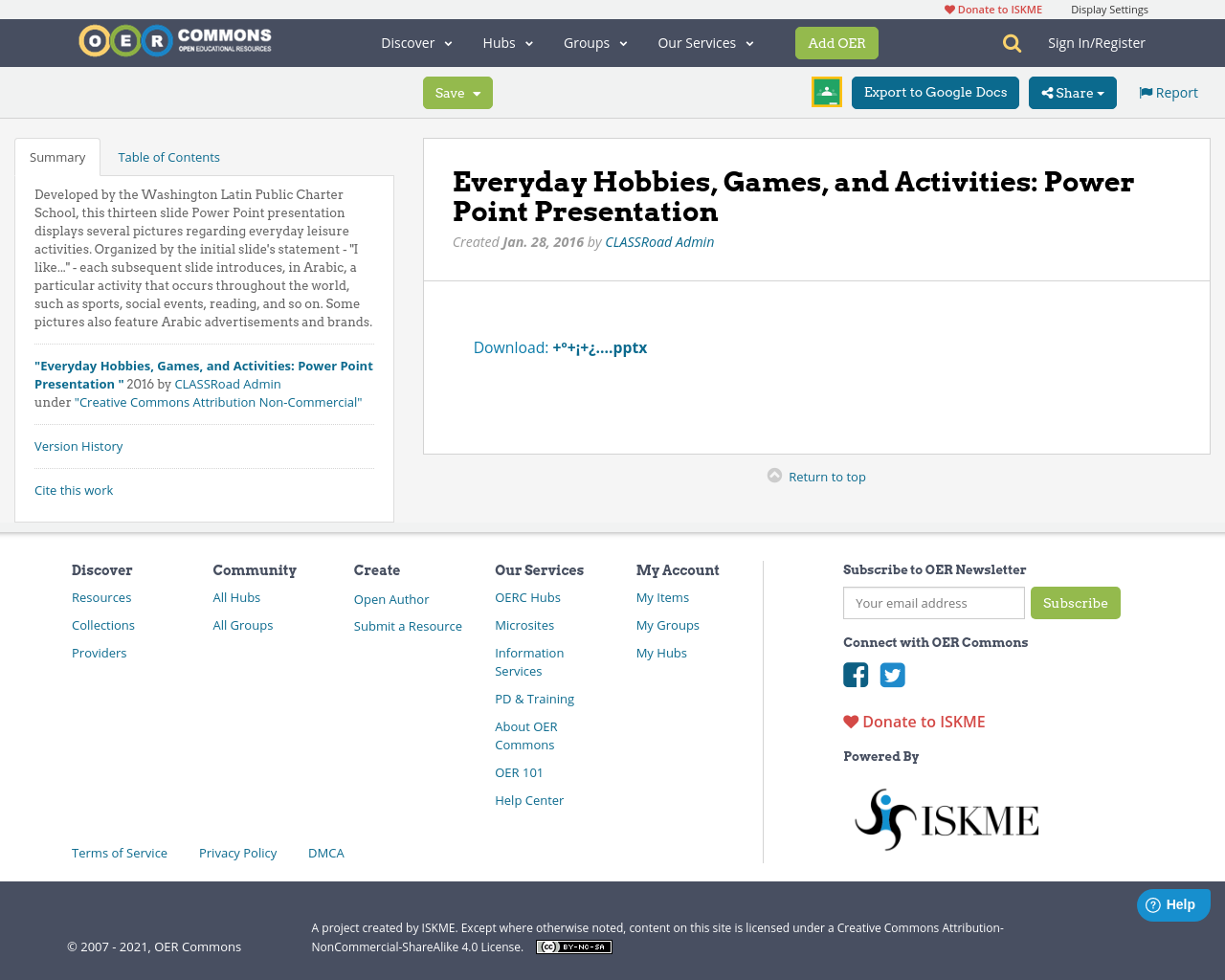1225x980 pixels.
Task: Switch to the Summary tab
Action: 57,157
